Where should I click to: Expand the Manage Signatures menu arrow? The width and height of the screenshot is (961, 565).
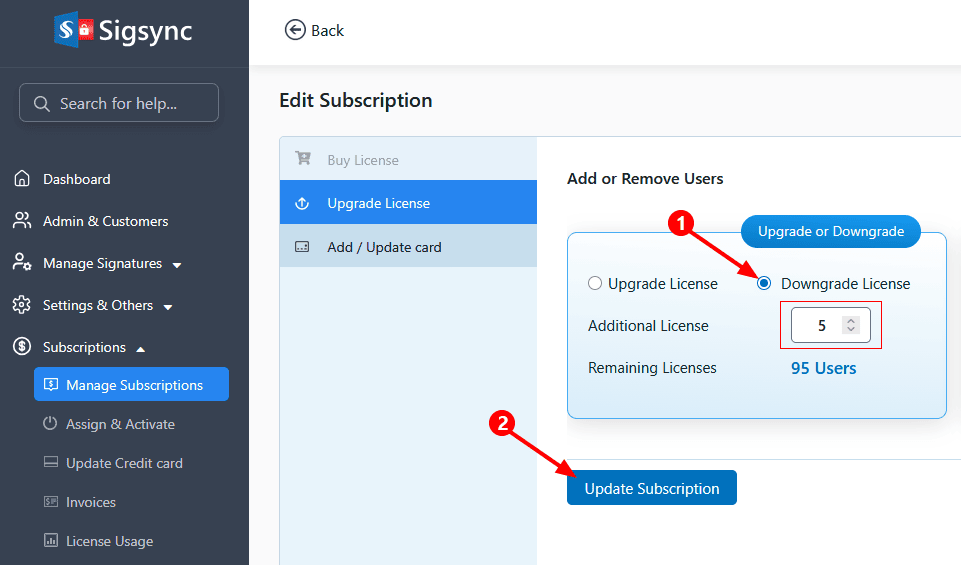(x=177, y=265)
